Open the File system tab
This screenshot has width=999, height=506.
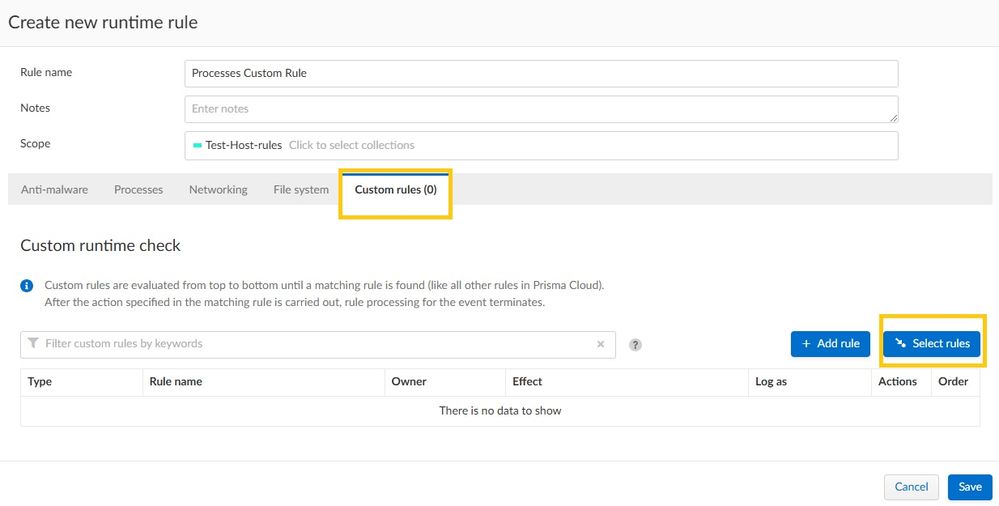click(301, 190)
